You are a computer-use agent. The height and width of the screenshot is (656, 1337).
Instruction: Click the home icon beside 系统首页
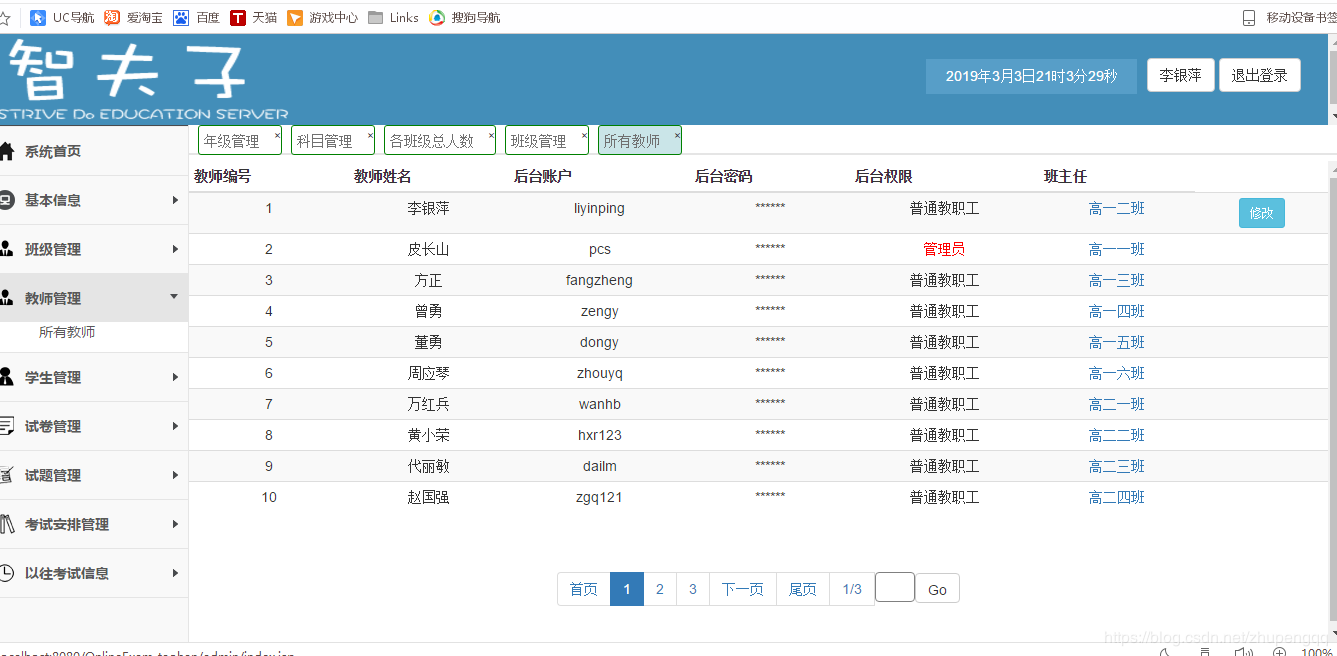[x=6, y=151]
